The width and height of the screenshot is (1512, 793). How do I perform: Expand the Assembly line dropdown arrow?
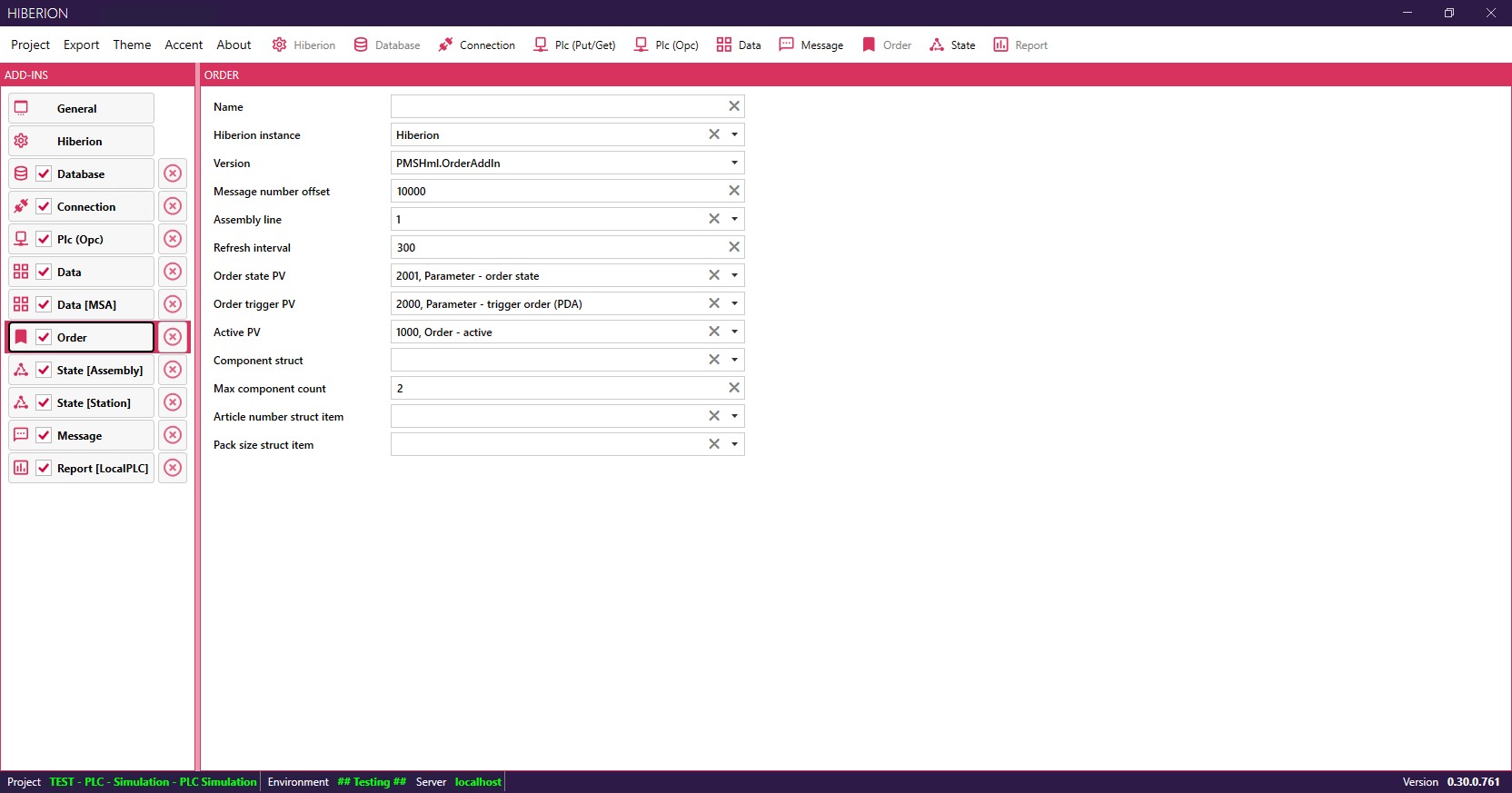click(734, 219)
